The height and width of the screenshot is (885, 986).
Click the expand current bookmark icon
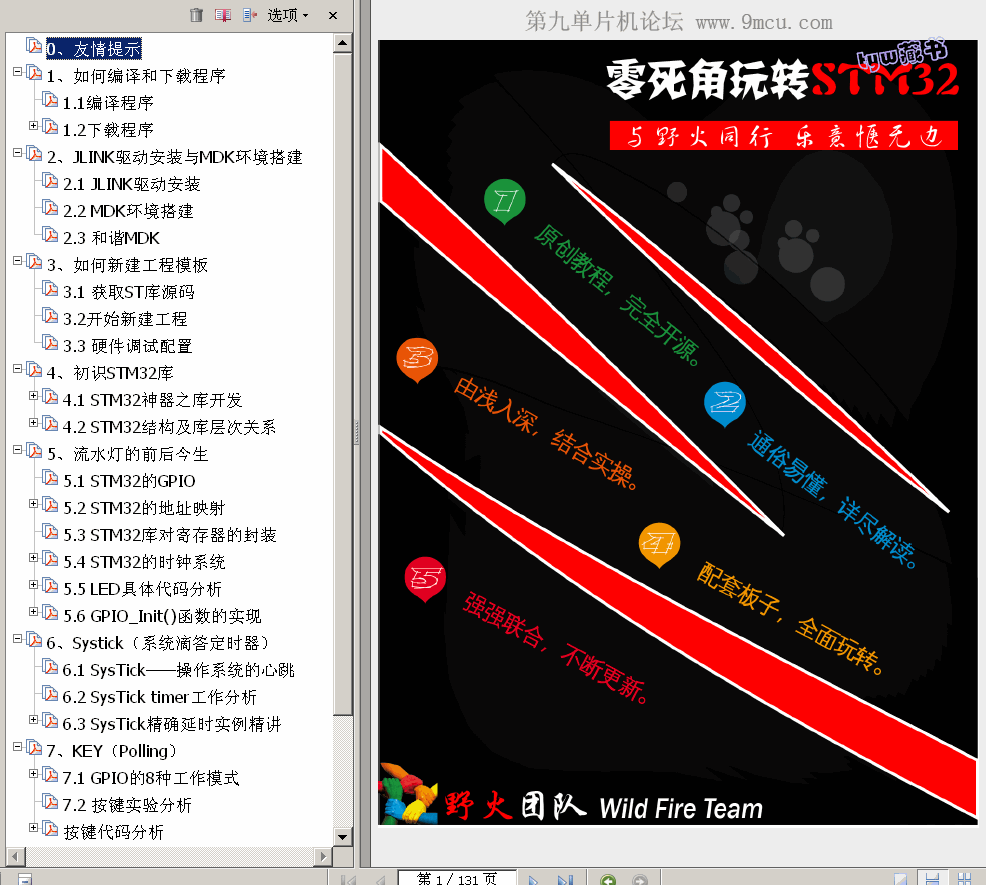[250, 14]
